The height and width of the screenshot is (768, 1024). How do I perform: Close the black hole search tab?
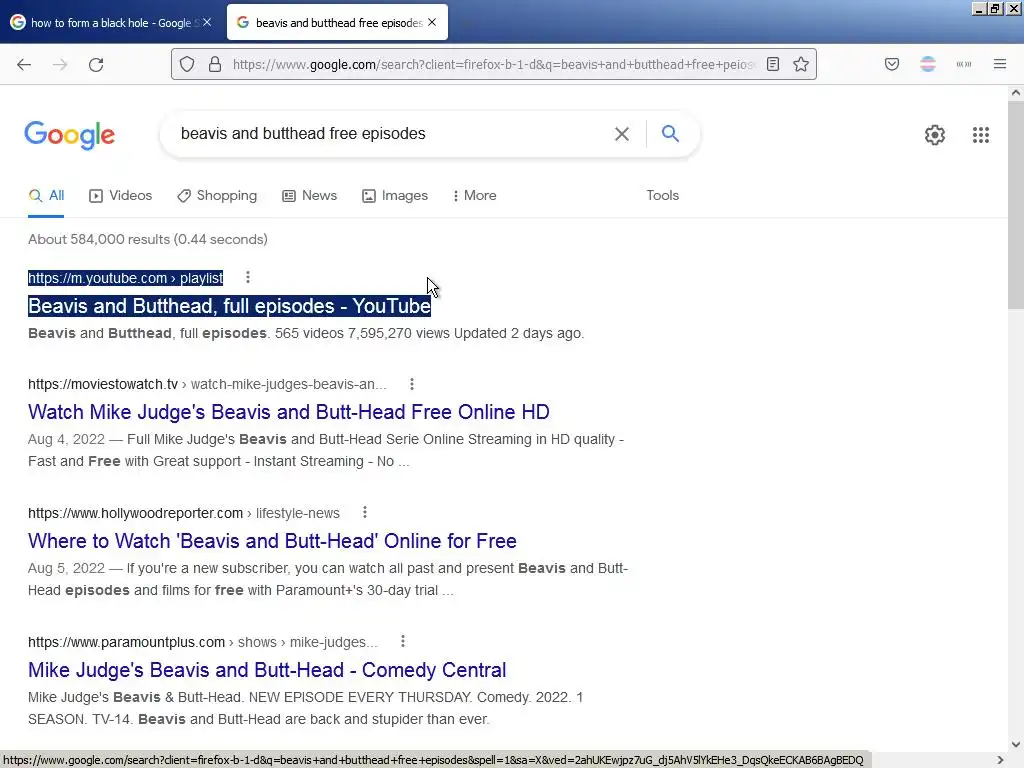pyautogui.click(x=206, y=22)
